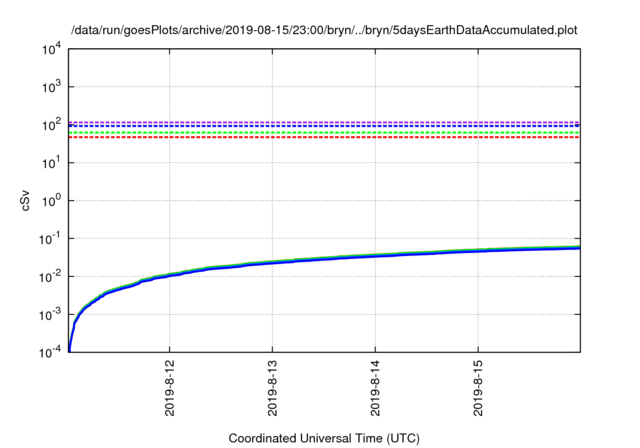This screenshot has width=640, height=448.
Task: Click the 2019-8-15 date tick label
Action: point(478,388)
